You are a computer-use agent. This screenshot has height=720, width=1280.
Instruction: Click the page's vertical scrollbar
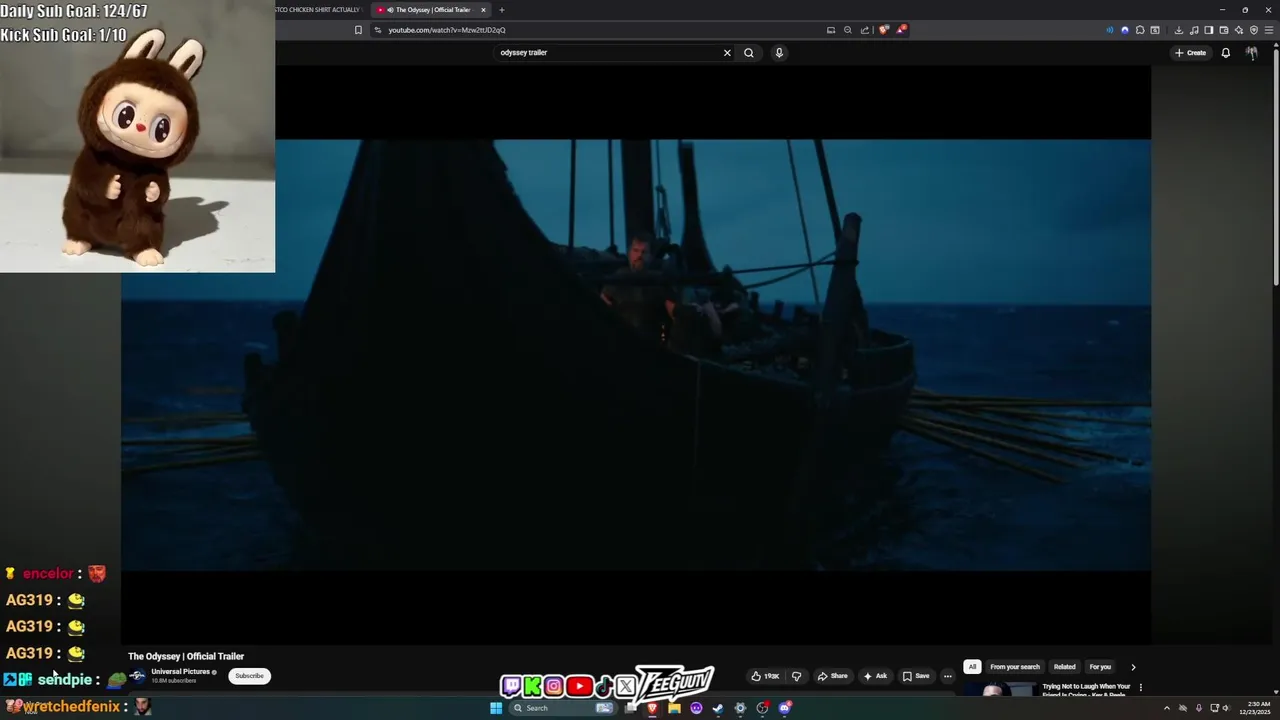(1275, 170)
